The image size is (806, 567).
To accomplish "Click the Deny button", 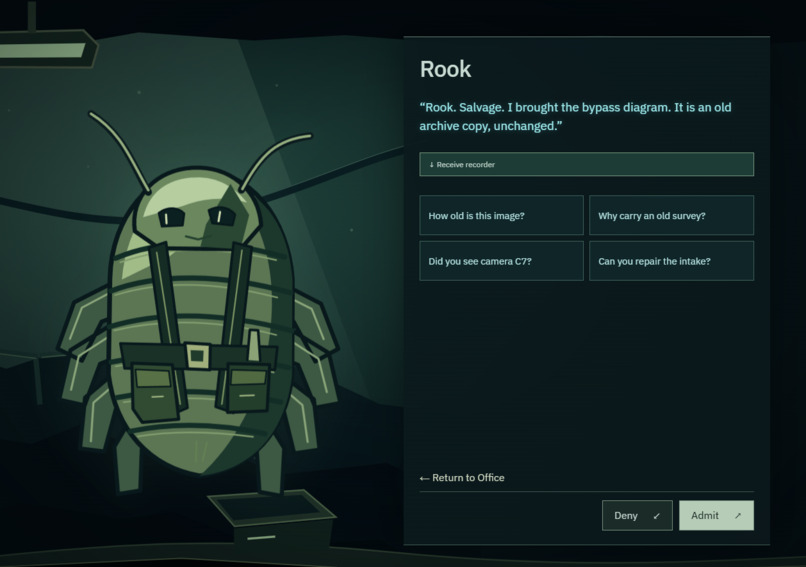I will point(637,515).
